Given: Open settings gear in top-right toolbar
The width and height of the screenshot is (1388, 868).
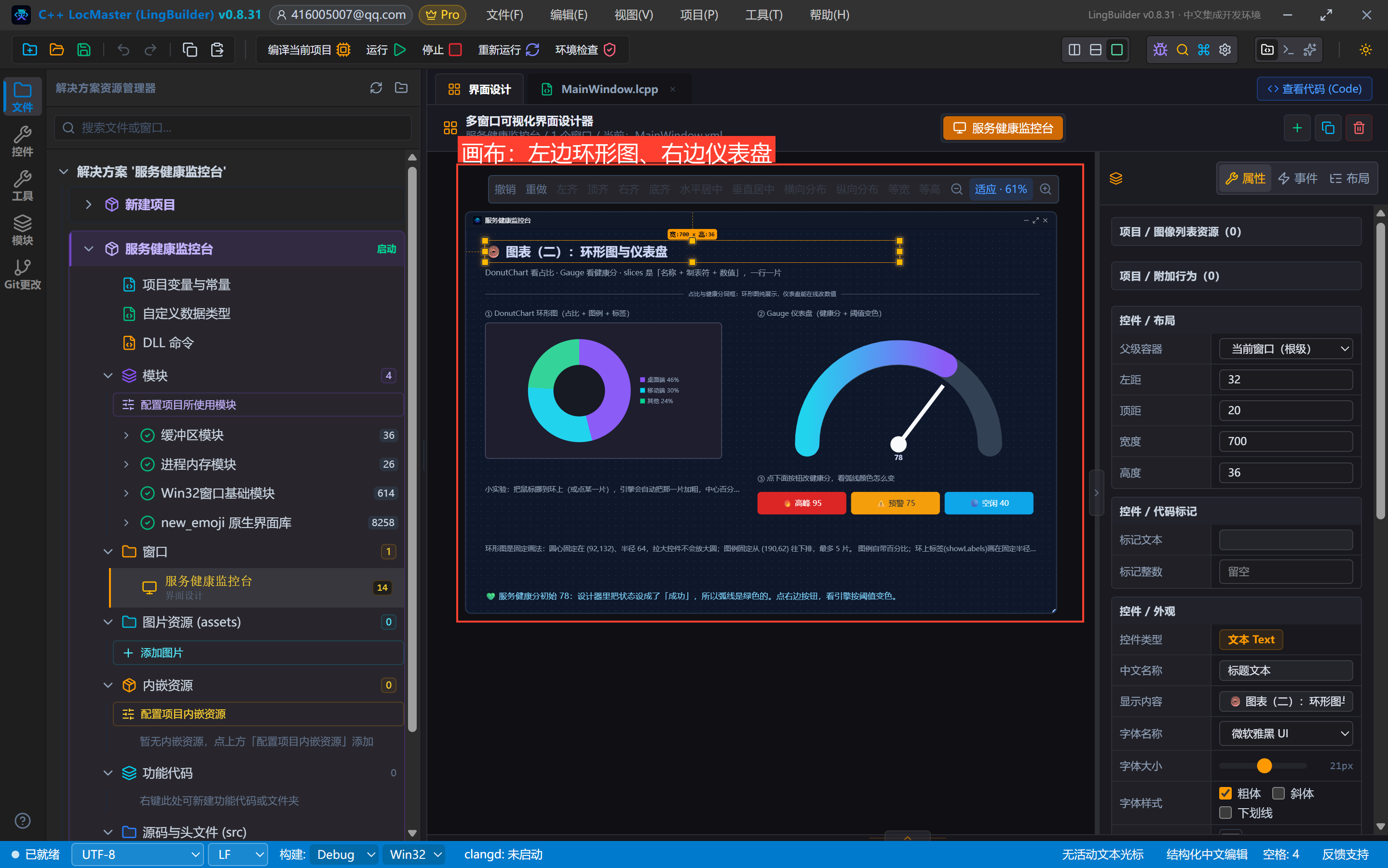Looking at the screenshot, I should pos(1225,50).
